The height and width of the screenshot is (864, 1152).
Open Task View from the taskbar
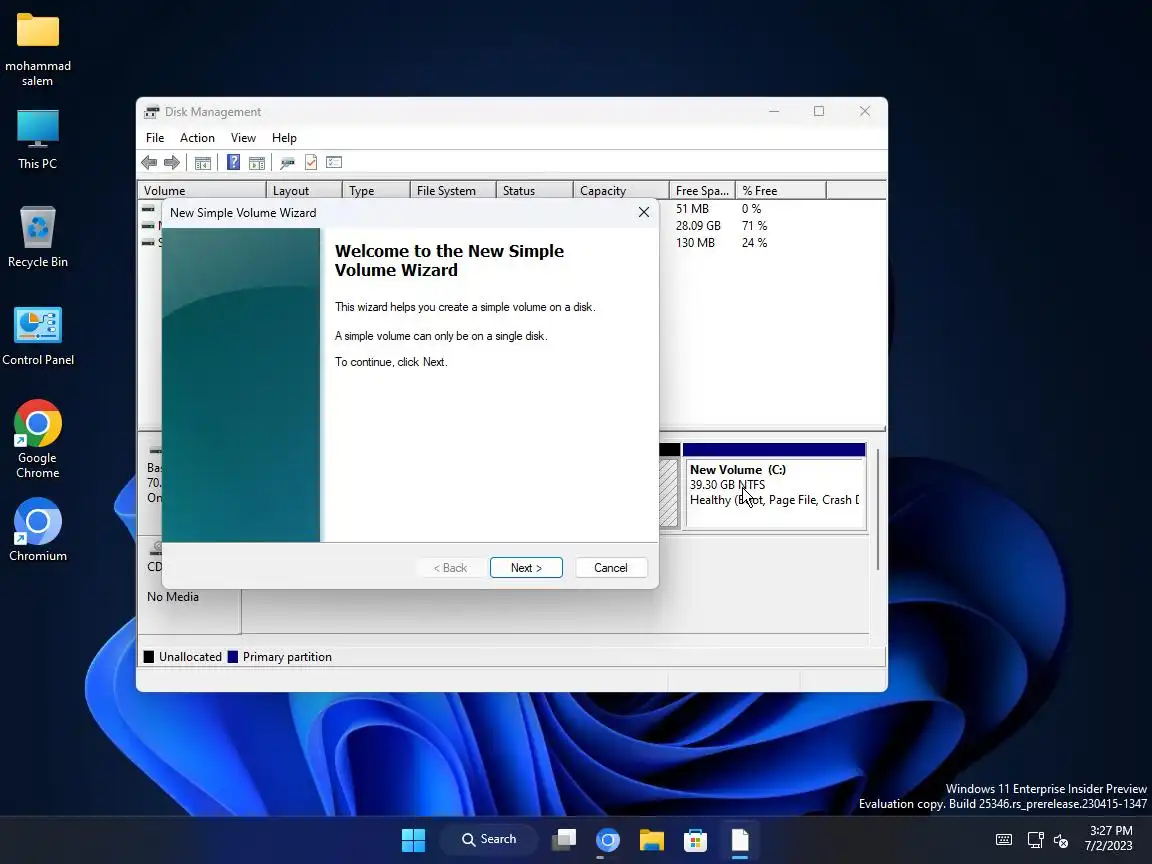click(564, 840)
